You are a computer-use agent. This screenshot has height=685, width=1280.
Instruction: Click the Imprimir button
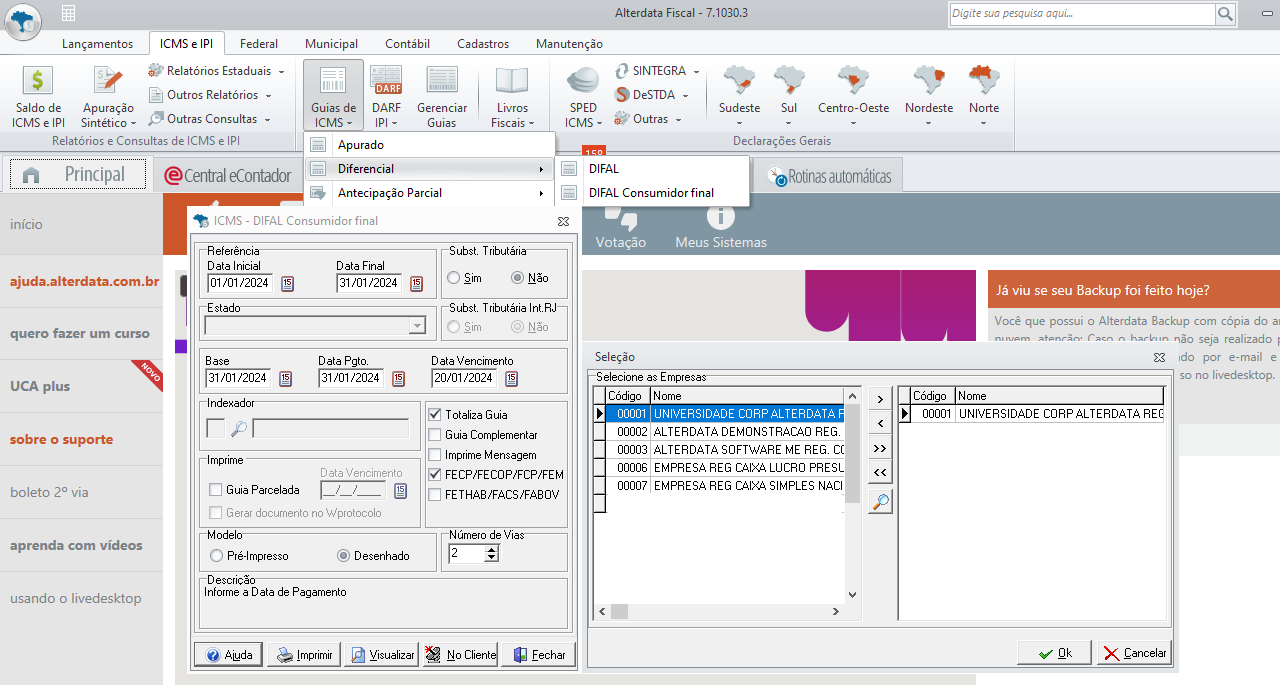coord(303,655)
